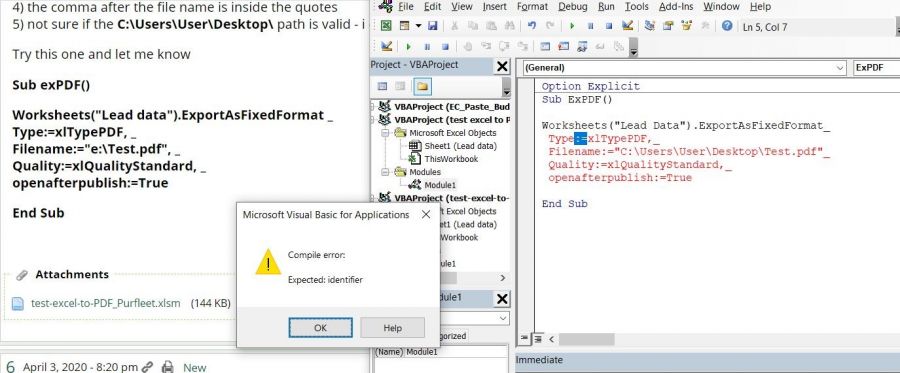Image resolution: width=900 pixels, height=373 pixels.
Task: Click the View Microsoft Excel icon
Action: pos(386,26)
